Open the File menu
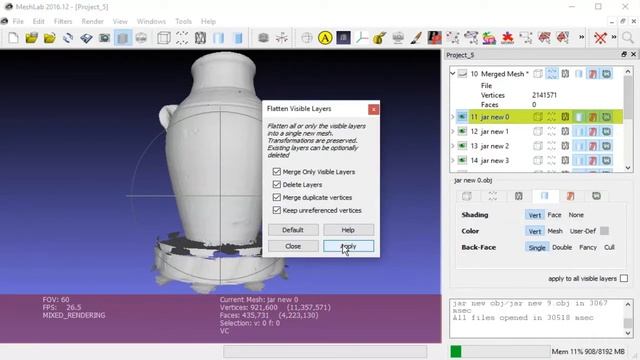Screen dimensions: 640x360 click(18, 21)
